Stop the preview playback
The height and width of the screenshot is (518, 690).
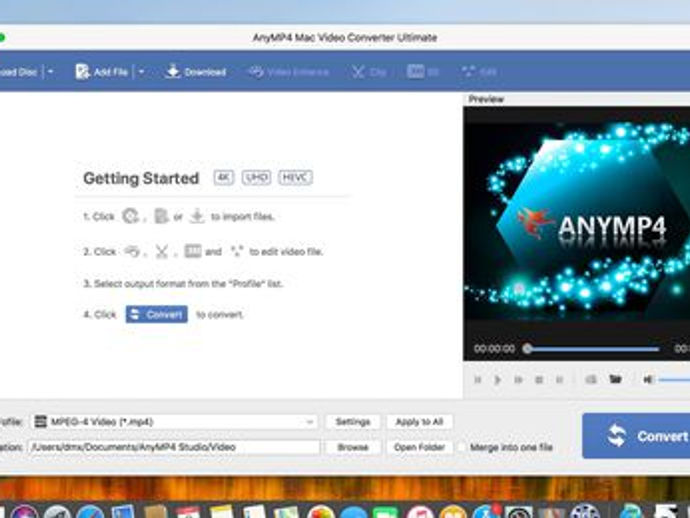539,380
